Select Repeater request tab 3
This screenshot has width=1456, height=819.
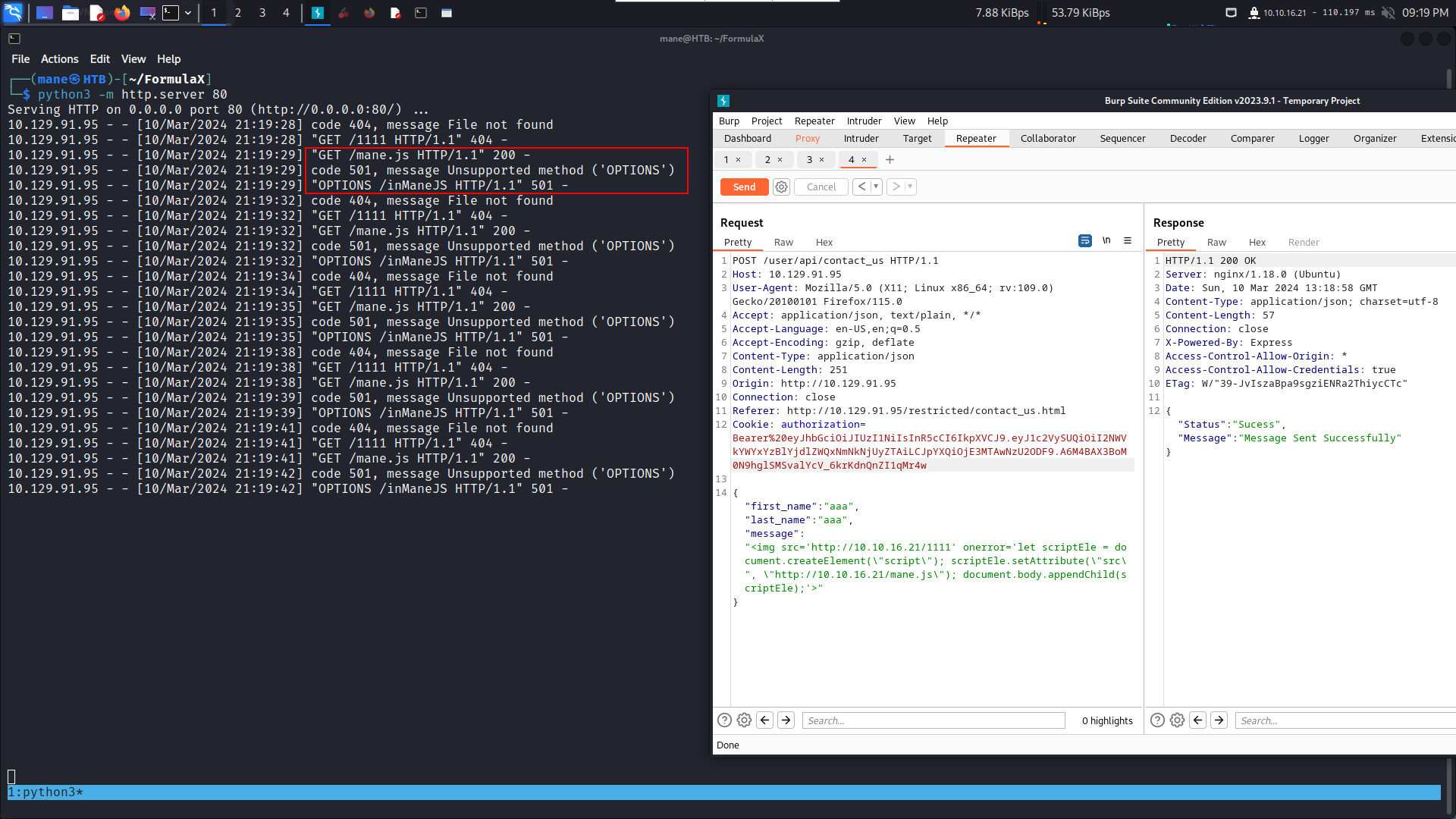[x=809, y=159]
